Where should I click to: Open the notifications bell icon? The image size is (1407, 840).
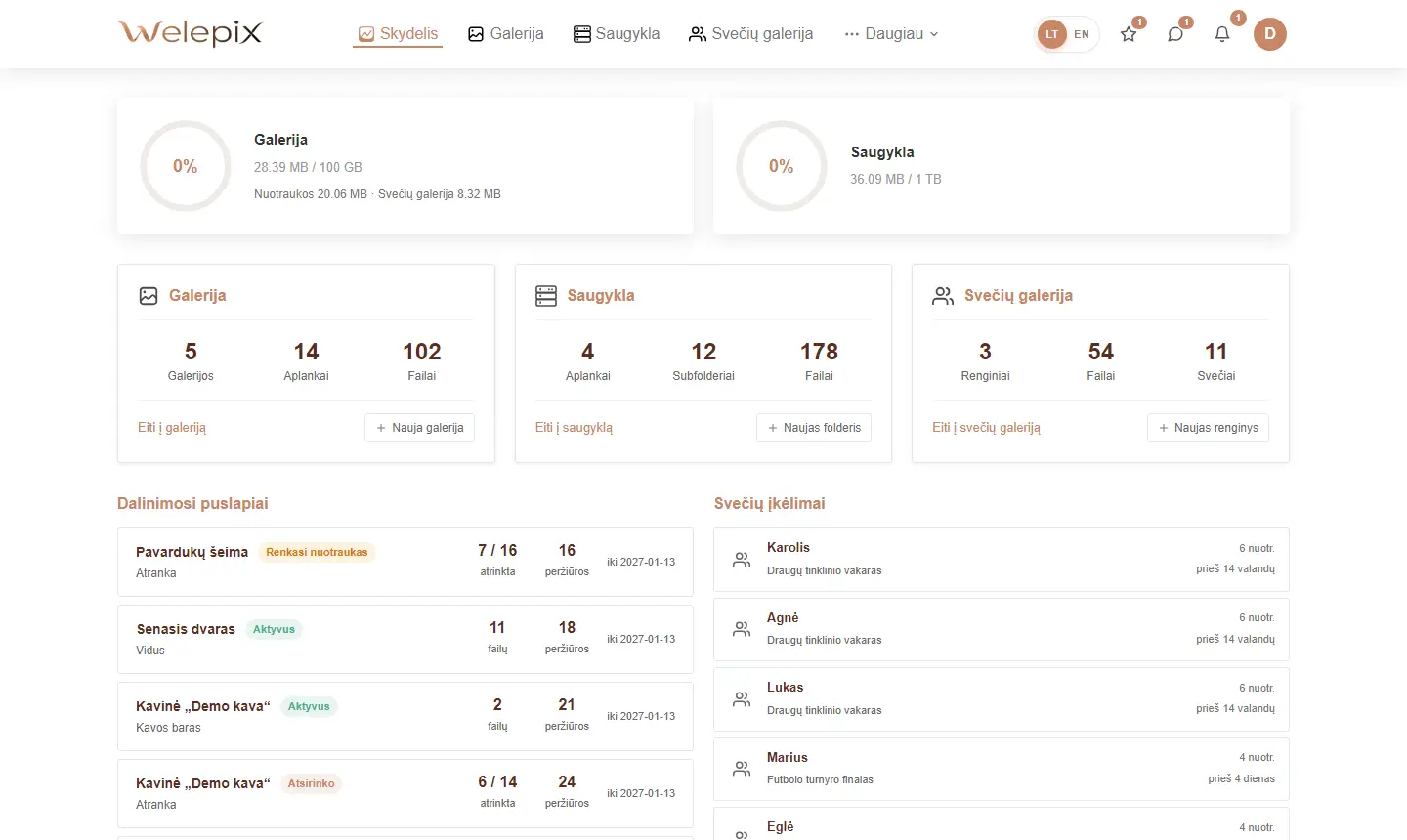[1222, 34]
